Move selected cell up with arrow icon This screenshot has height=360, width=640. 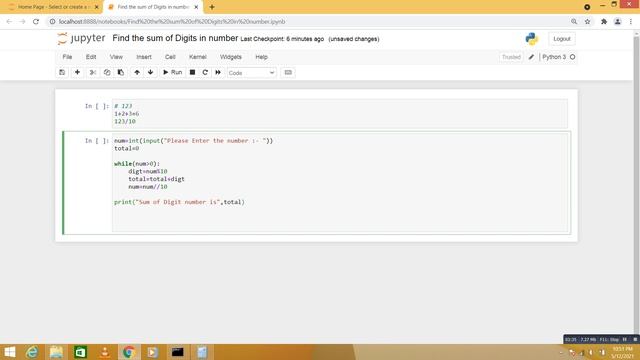coord(137,72)
